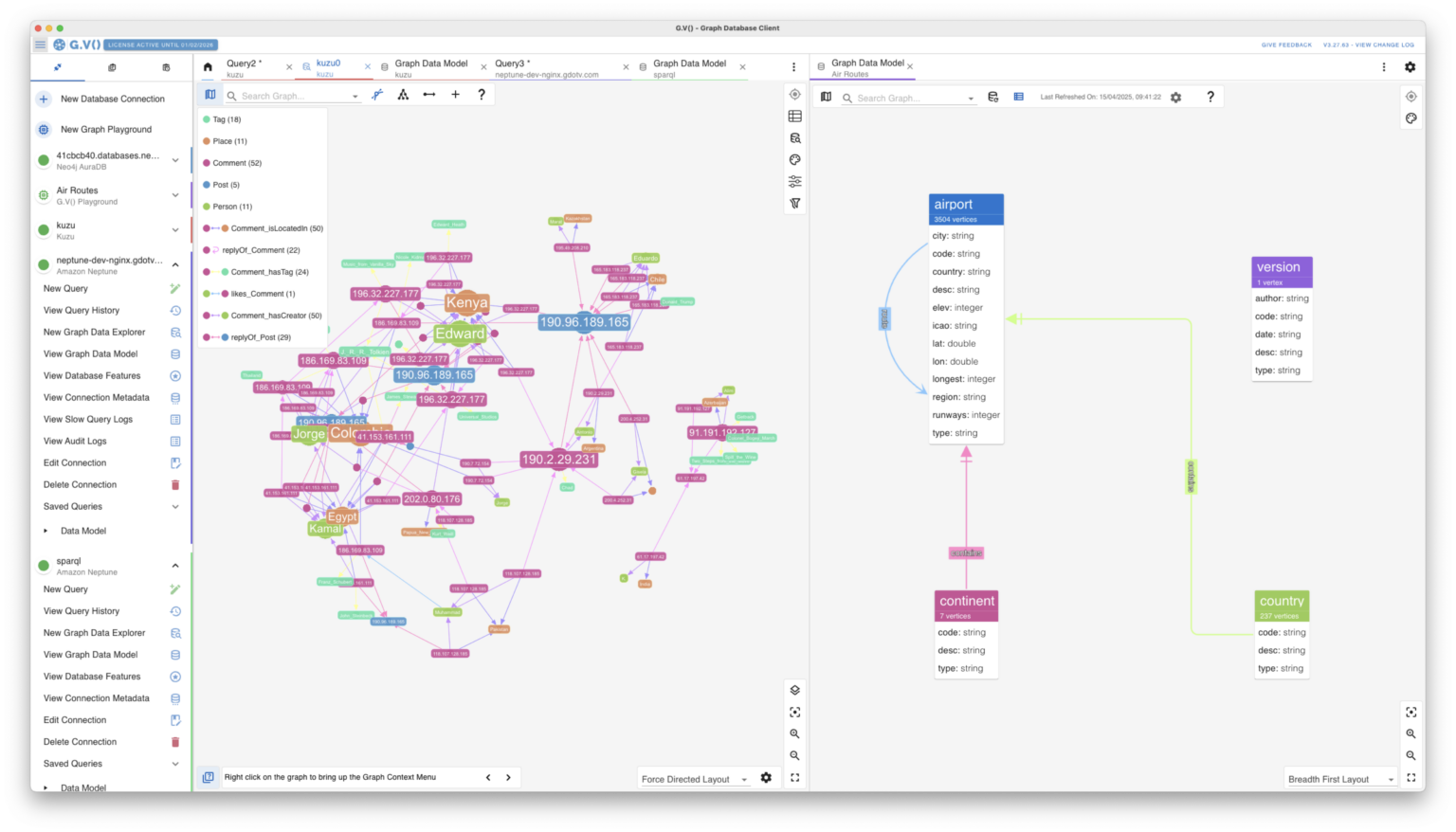The image size is (1456, 832).
Task: Select the airport node in data model
Action: tap(966, 209)
